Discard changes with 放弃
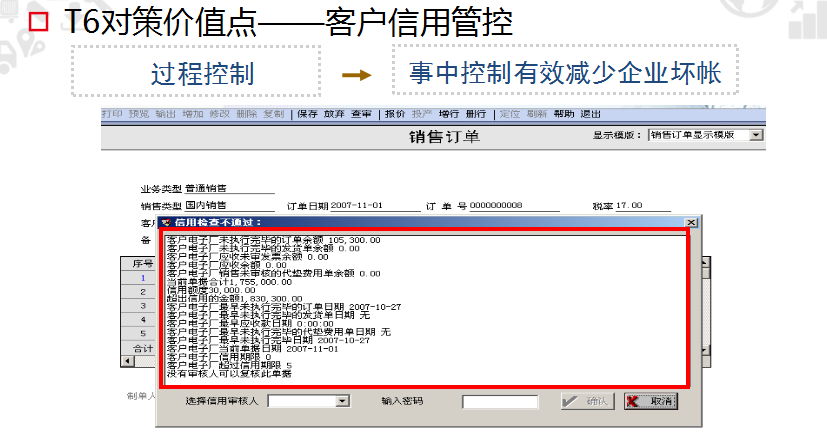 point(334,114)
